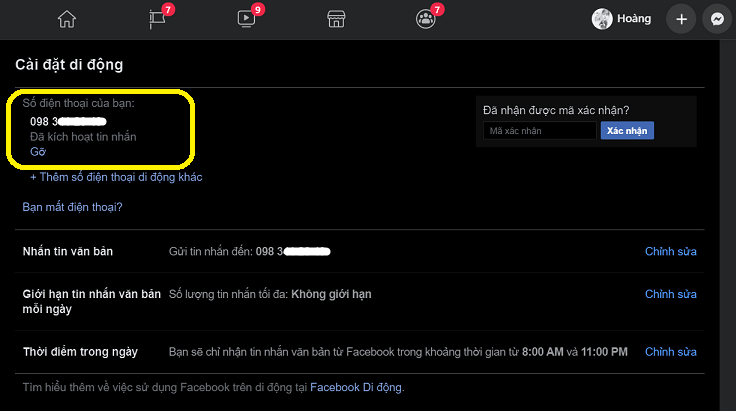This screenshot has height=411, width=736.
Task: Open the Watch video icon
Action: 246,19
